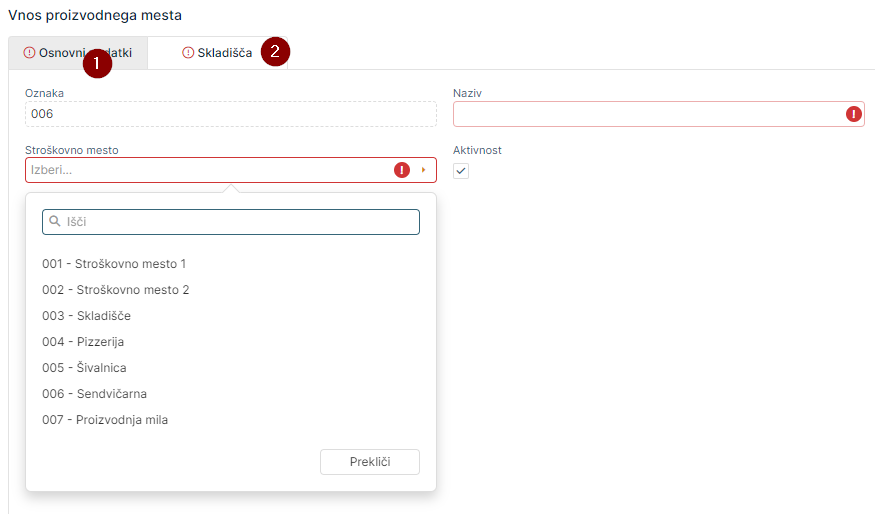Select 001 - Stroškovno mesto 1
This screenshot has height=514, width=875.
click(x=114, y=264)
